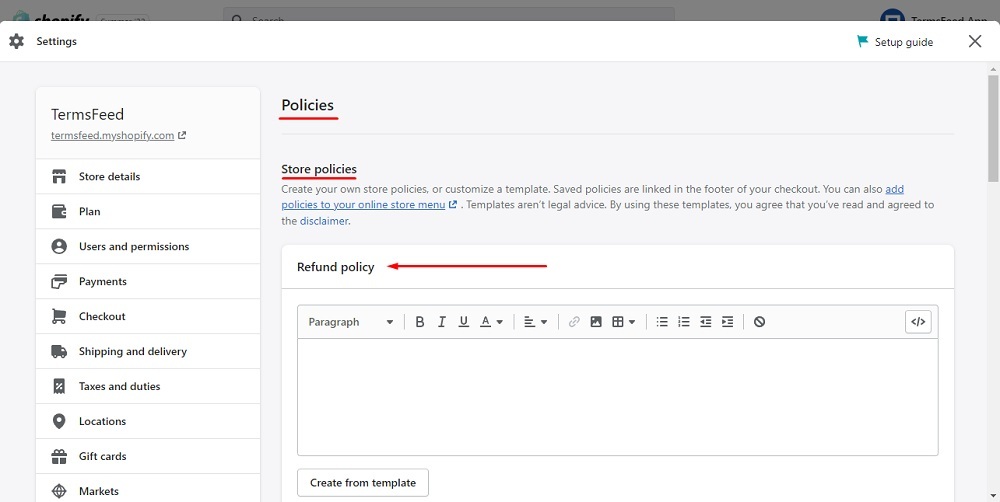Open the insert table dropdown

[x=624, y=322]
